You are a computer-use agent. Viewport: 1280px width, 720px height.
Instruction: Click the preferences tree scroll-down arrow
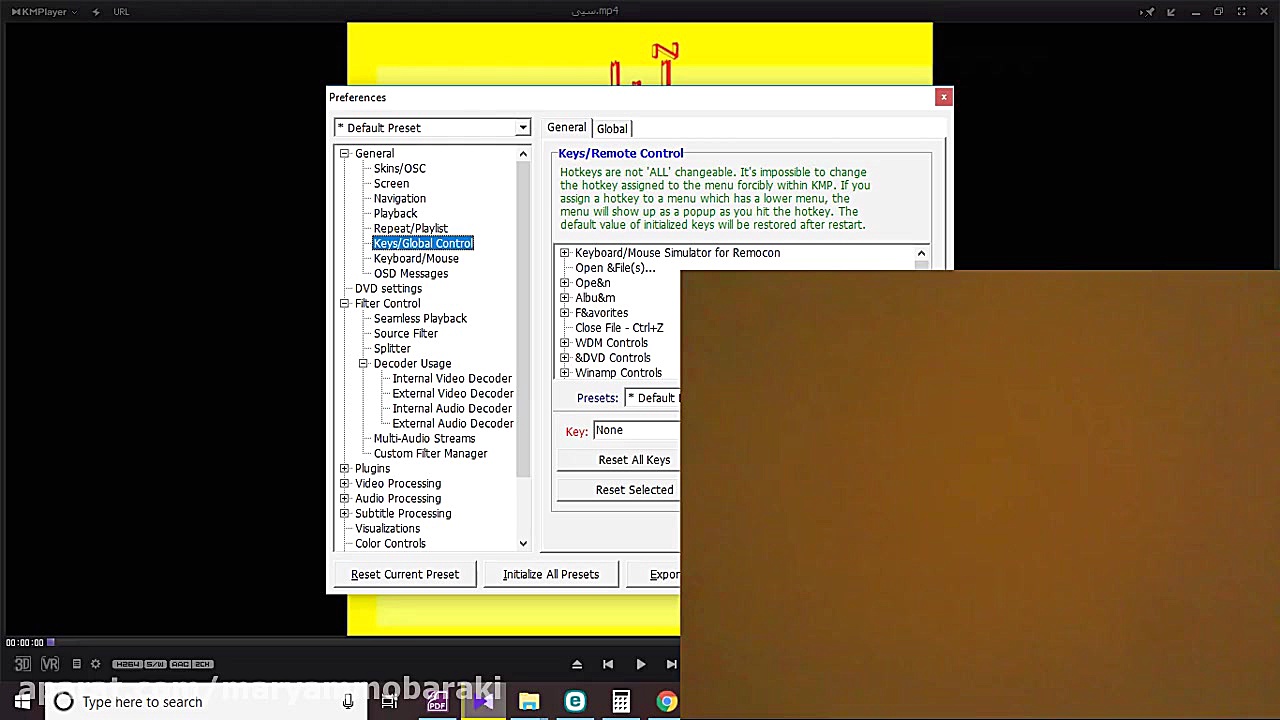point(523,543)
